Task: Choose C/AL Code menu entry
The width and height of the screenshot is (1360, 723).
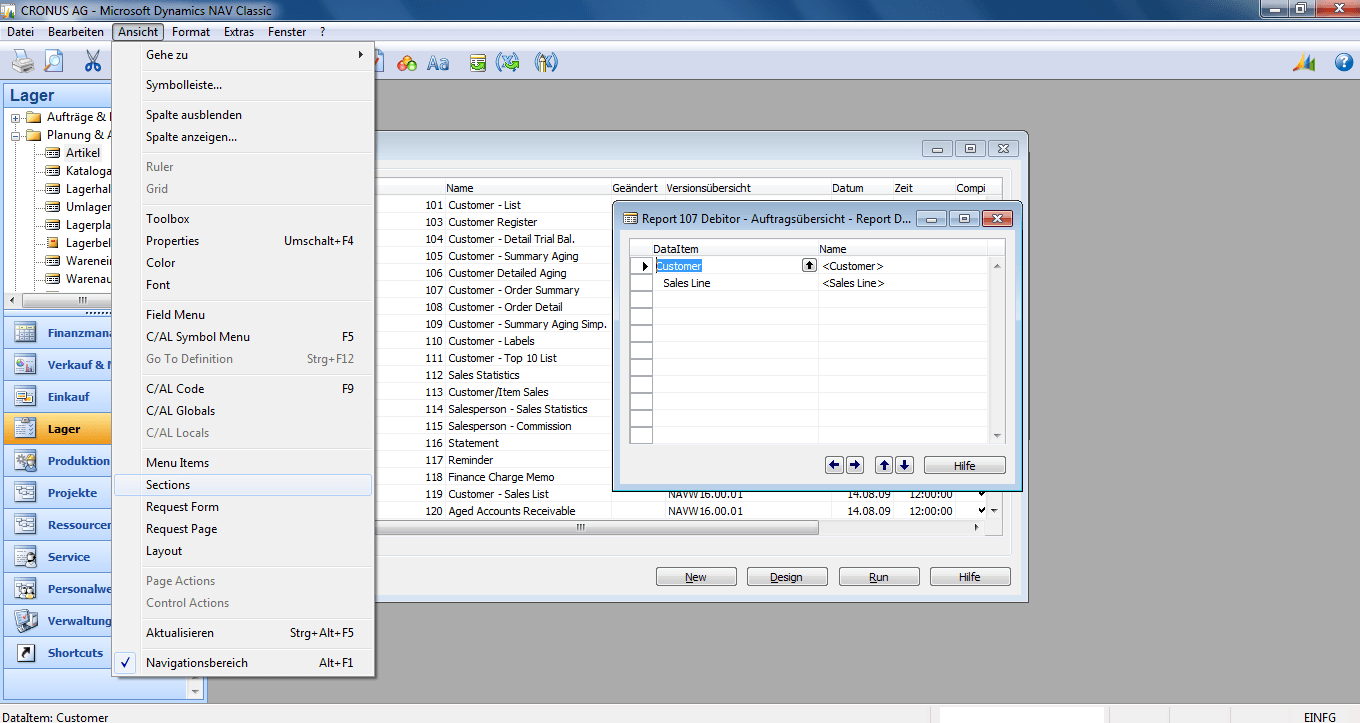Action: [x=245, y=389]
